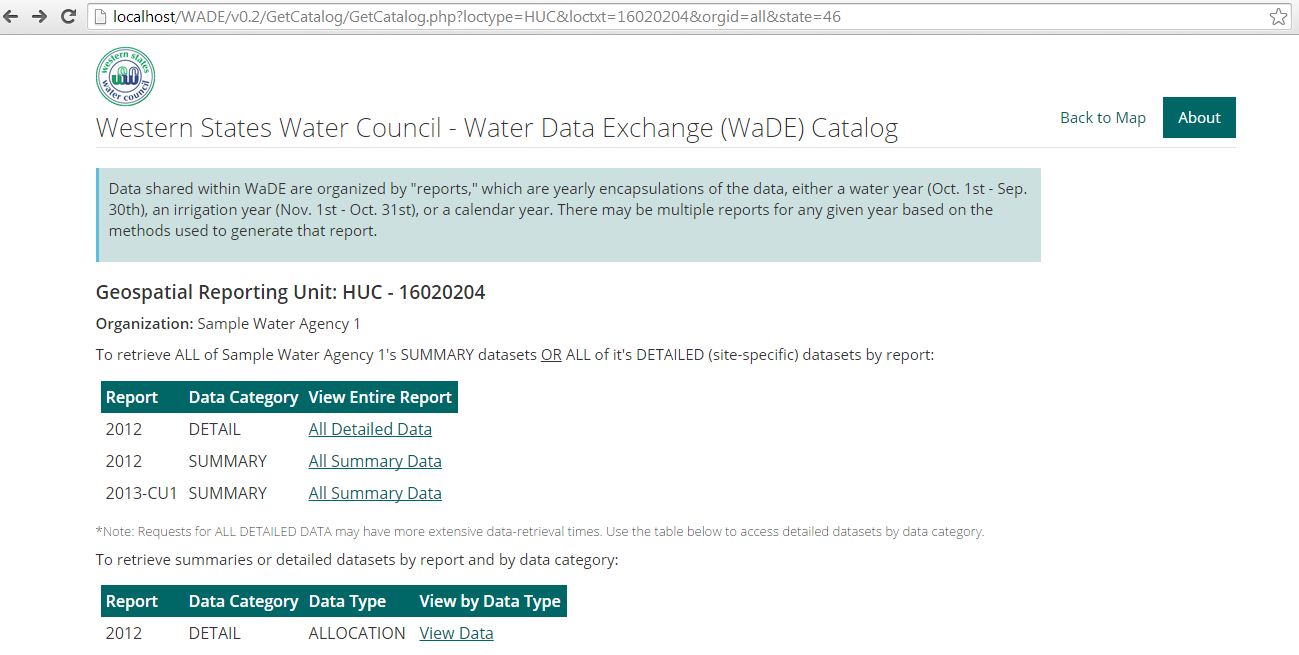Click the Report header in first table
1299x655 pixels.
132,397
